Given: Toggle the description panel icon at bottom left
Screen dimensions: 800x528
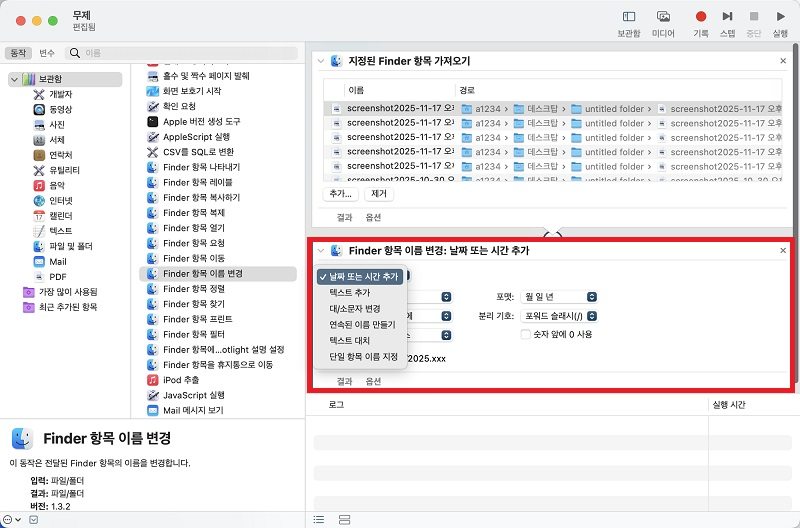Looking at the screenshot, I should pos(34,520).
